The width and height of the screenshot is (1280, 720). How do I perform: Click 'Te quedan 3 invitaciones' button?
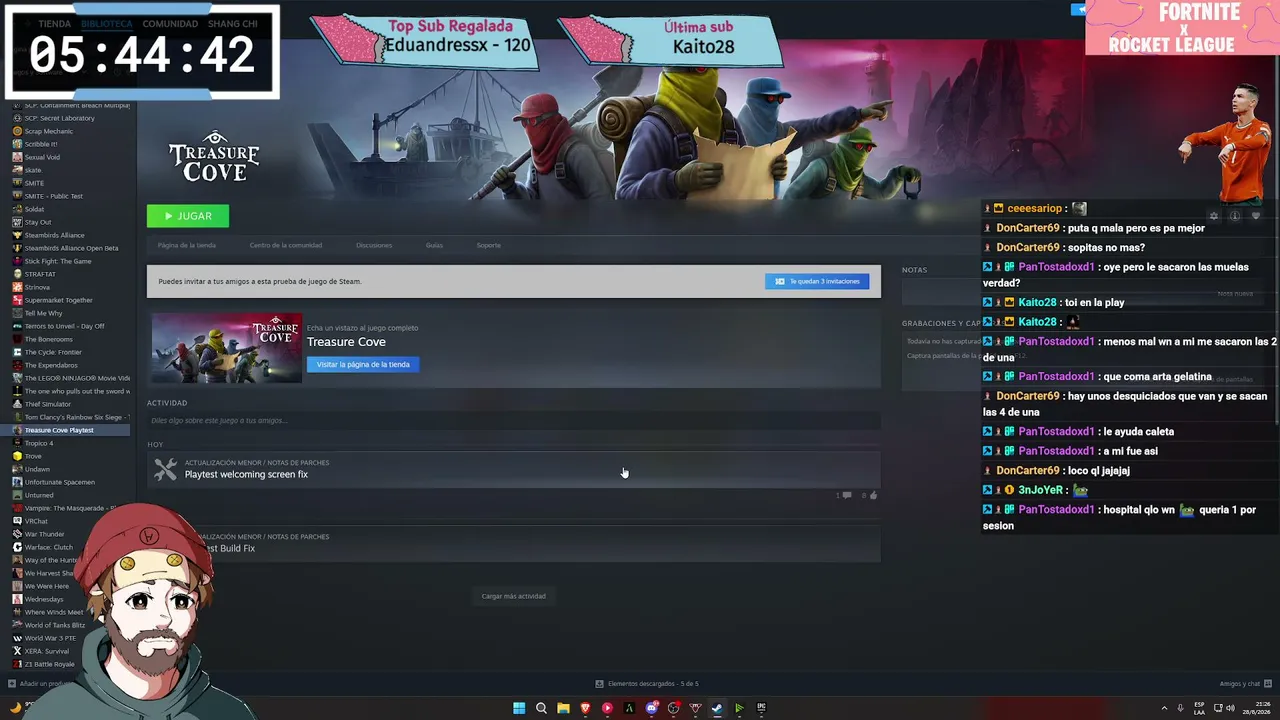(x=817, y=281)
